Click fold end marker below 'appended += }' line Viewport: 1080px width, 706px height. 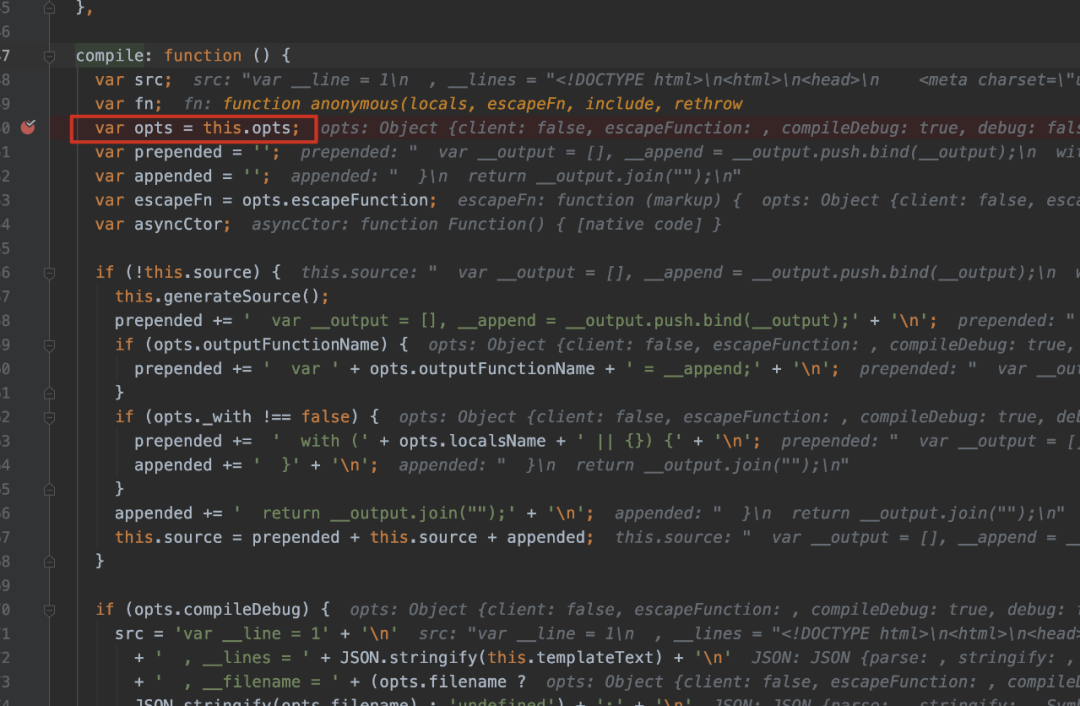(49, 489)
